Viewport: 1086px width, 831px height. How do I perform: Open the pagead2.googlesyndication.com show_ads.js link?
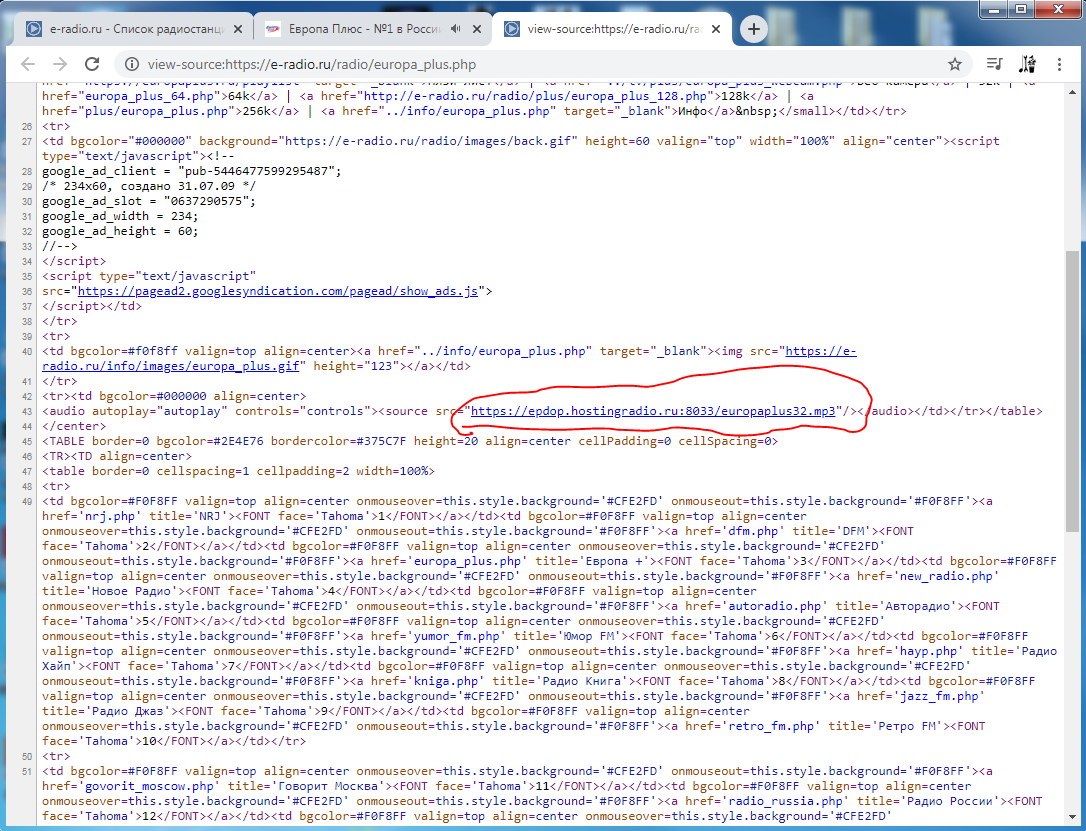point(278,291)
